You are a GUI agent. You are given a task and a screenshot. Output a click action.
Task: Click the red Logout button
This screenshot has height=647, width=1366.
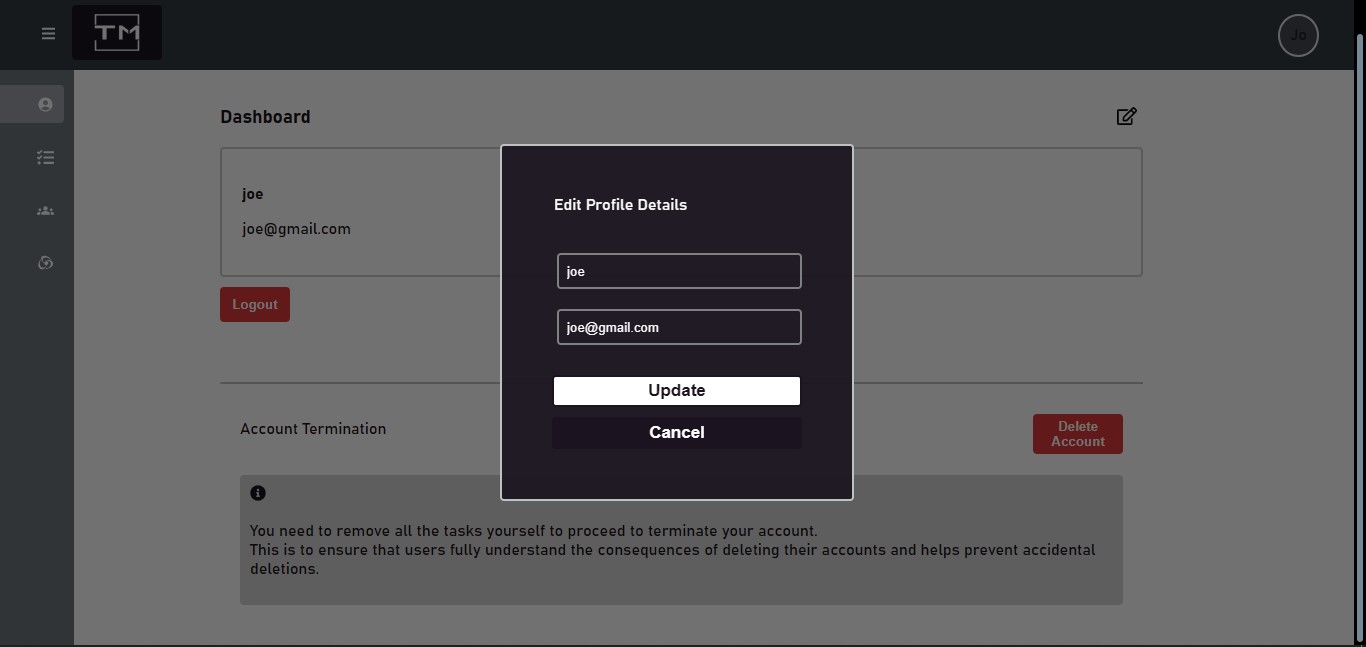(255, 305)
